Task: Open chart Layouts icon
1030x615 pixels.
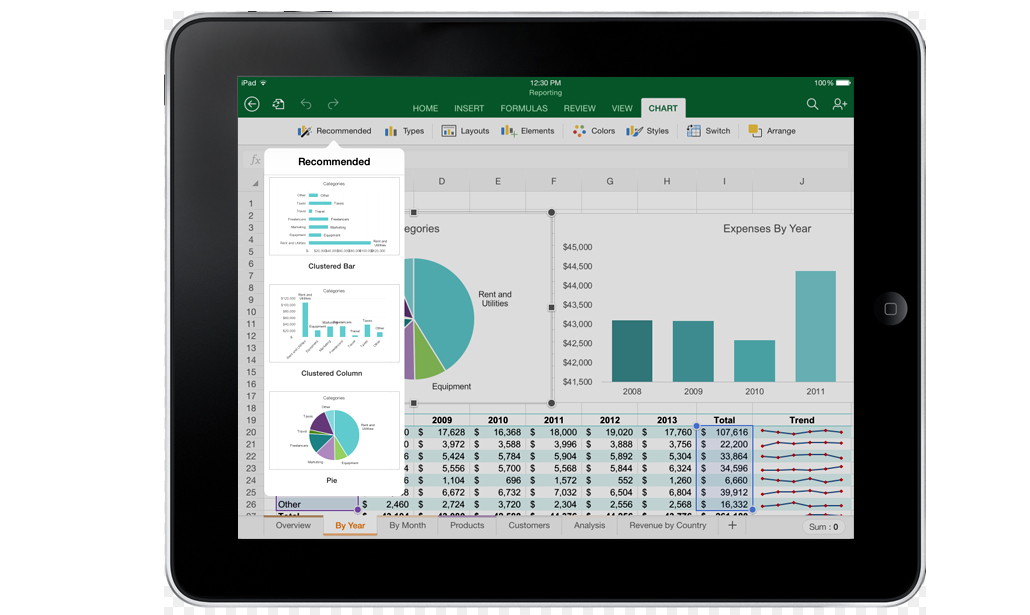Action: (449, 131)
